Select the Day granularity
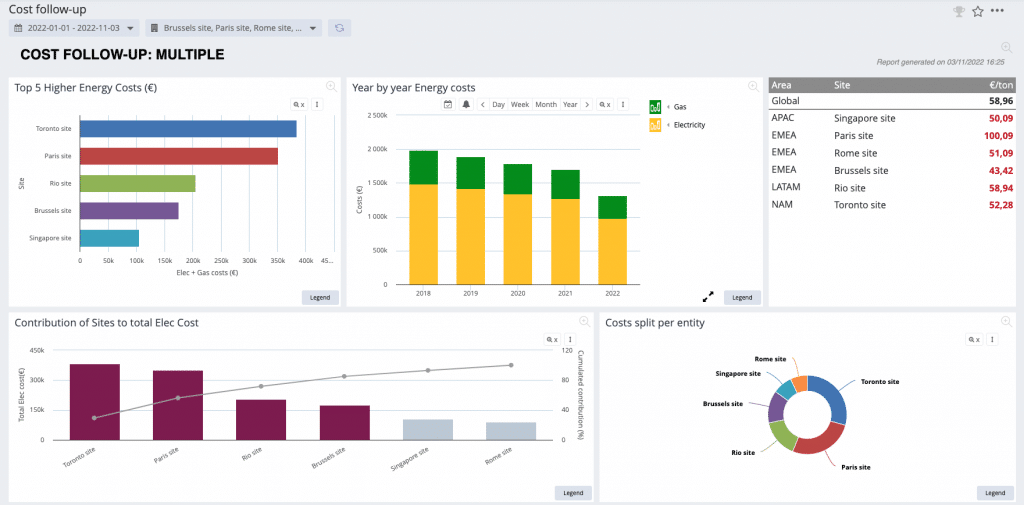The height and width of the screenshot is (505, 1024). click(x=498, y=105)
